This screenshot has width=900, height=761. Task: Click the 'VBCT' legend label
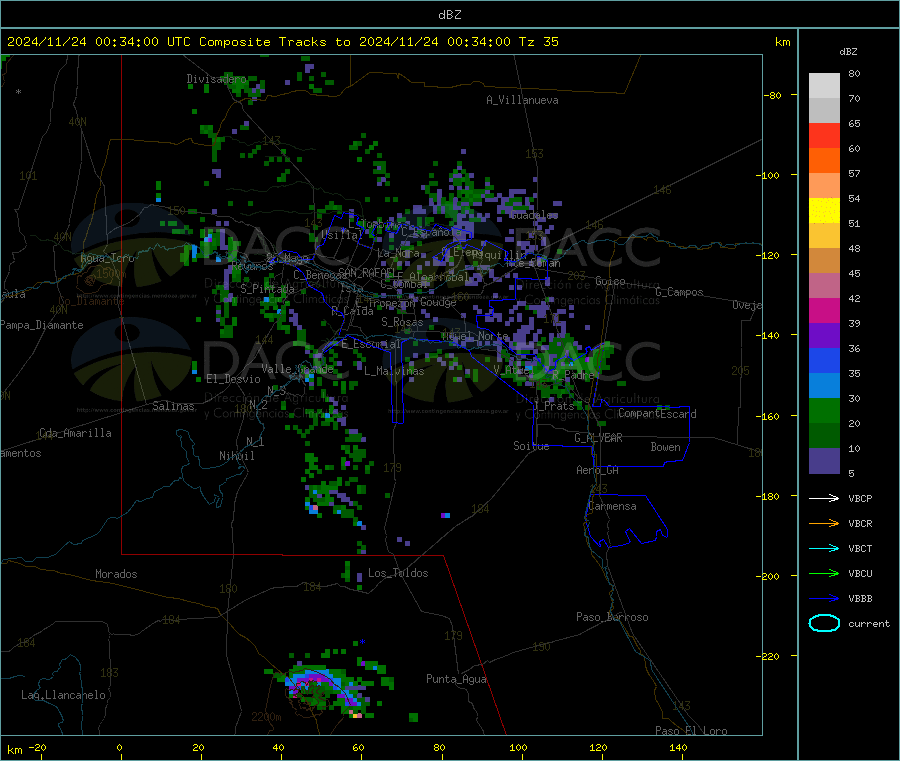(x=860, y=548)
